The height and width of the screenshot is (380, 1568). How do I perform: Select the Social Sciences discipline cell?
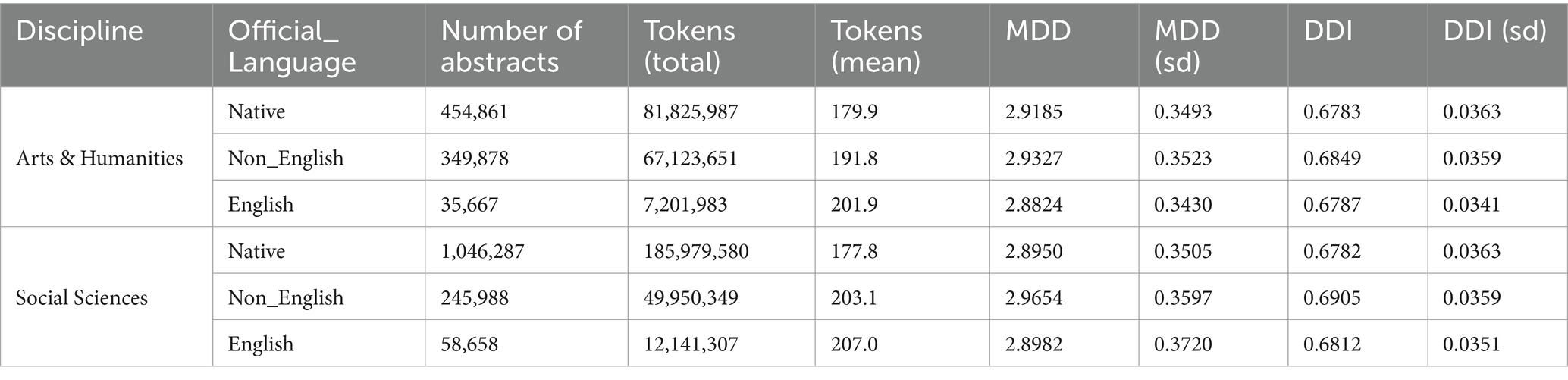pos(82,297)
